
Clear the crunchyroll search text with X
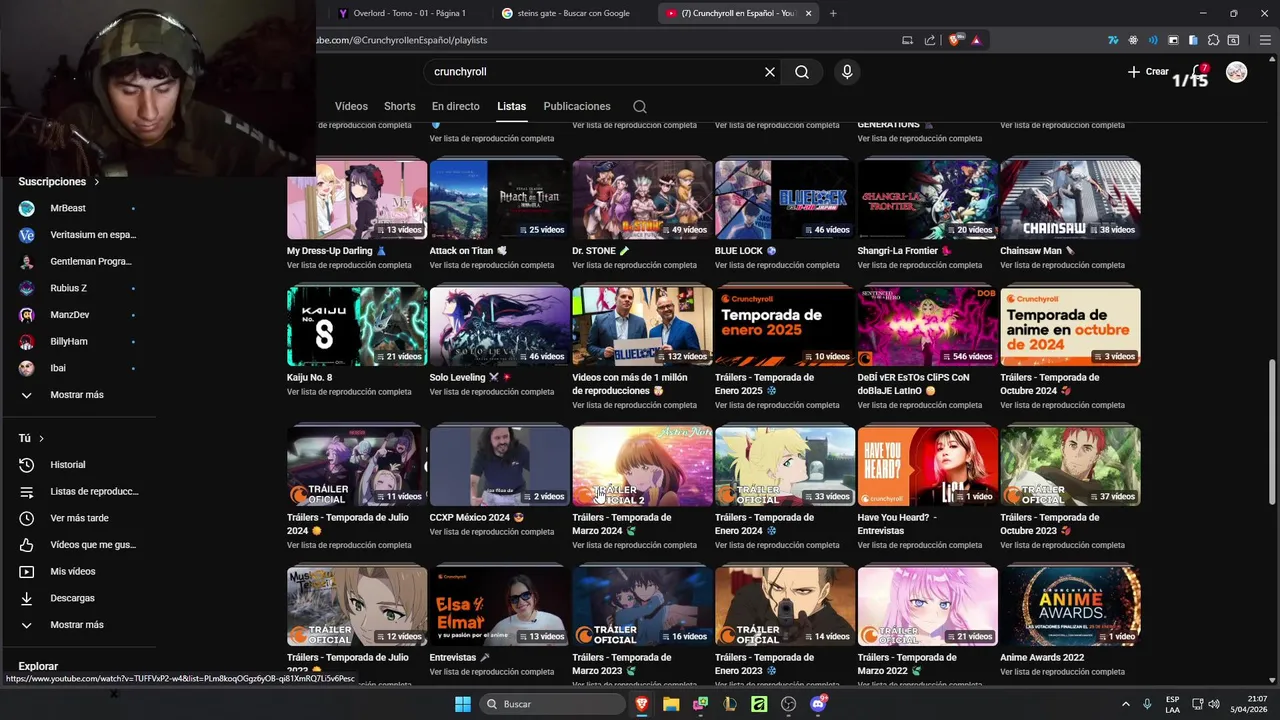(x=770, y=72)
